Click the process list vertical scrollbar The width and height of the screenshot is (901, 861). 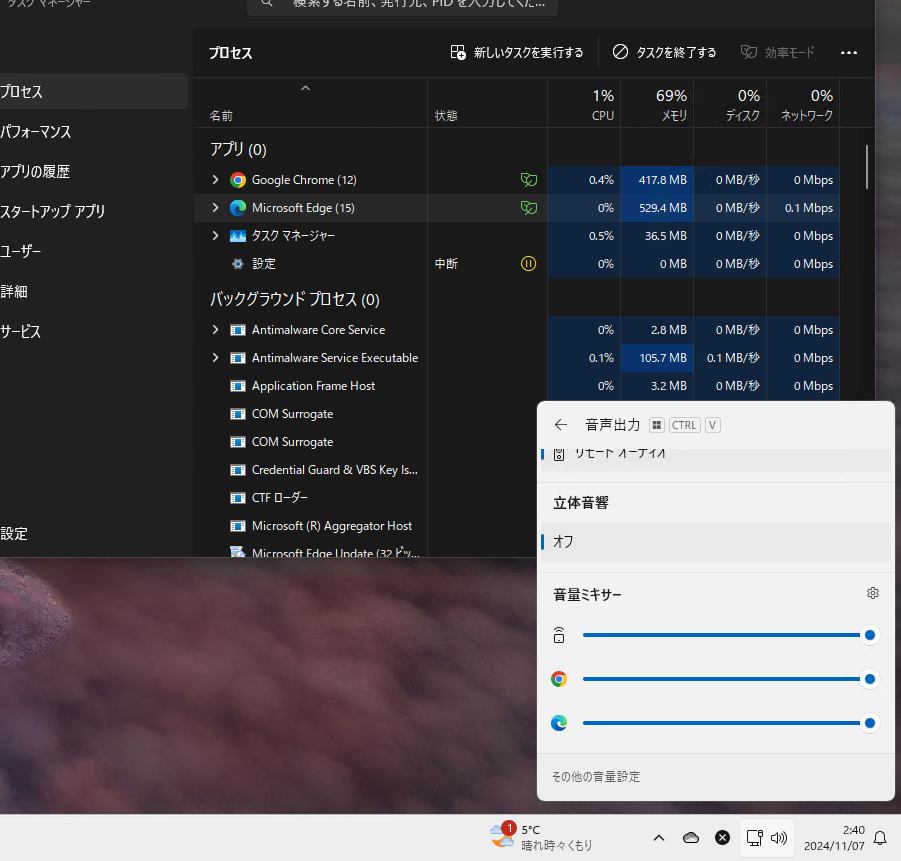coord(867,167)
